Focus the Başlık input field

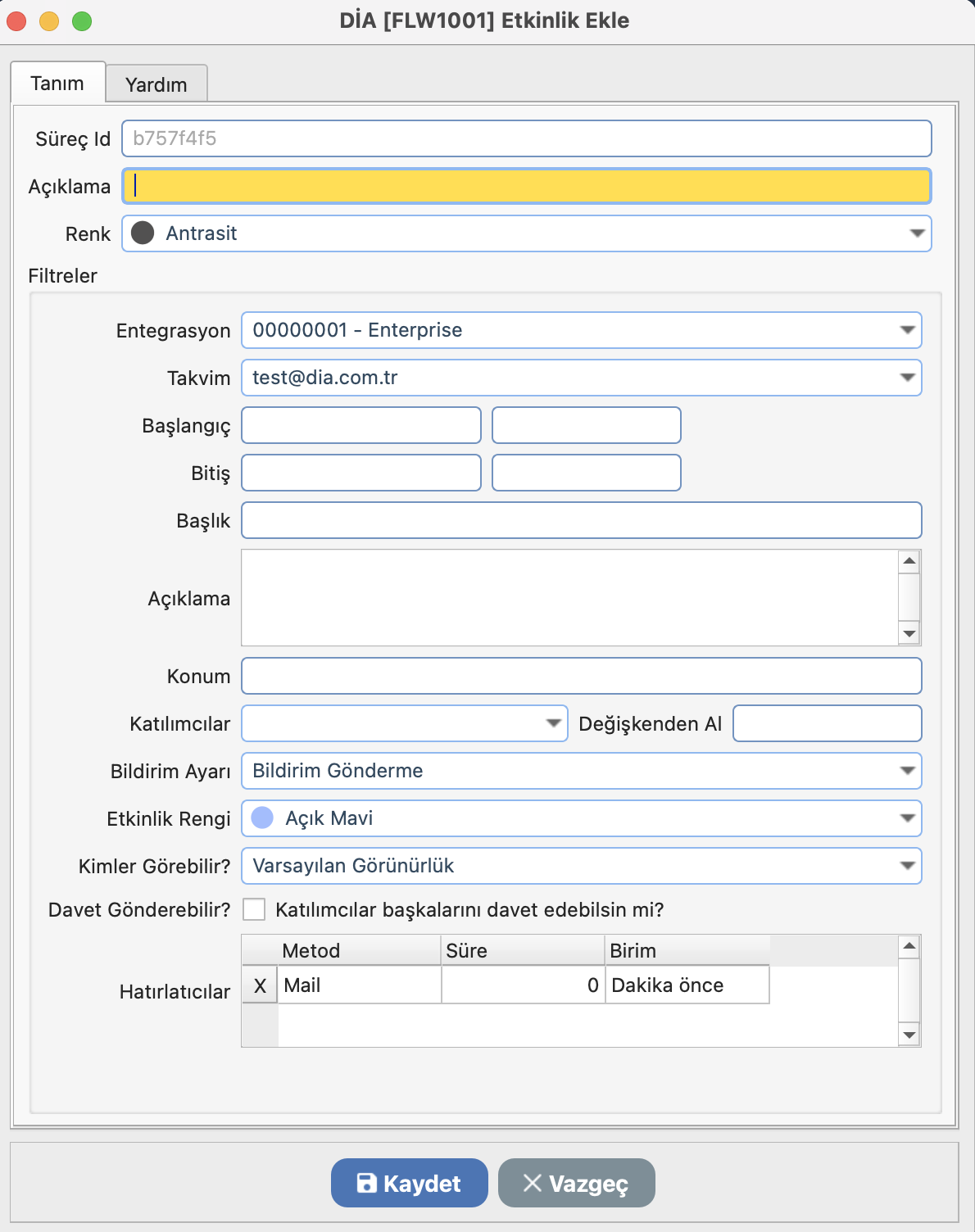581,520
